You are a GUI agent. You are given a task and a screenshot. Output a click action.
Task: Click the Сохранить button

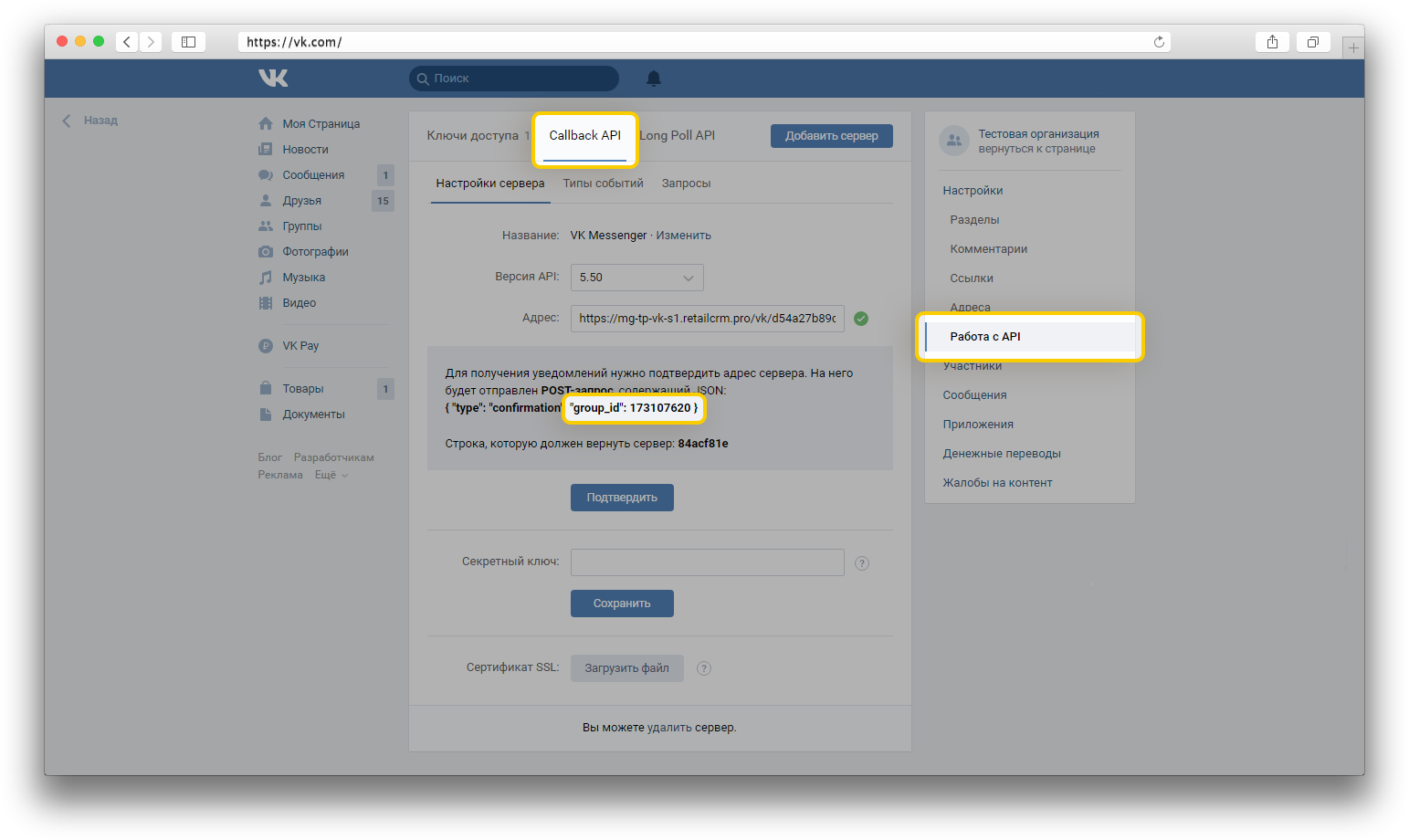[622, 604]
